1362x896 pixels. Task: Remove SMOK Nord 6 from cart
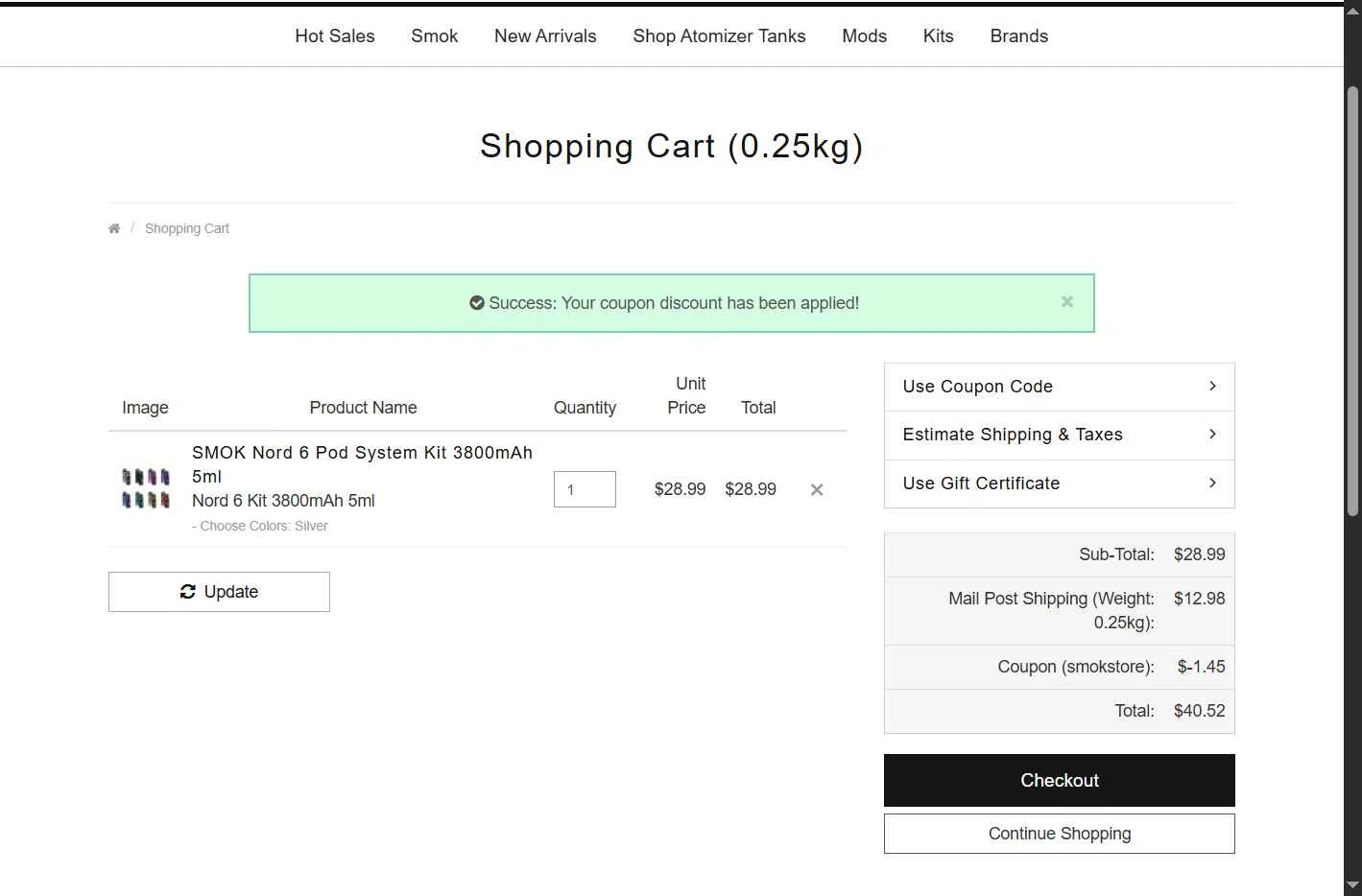point(817,489)
